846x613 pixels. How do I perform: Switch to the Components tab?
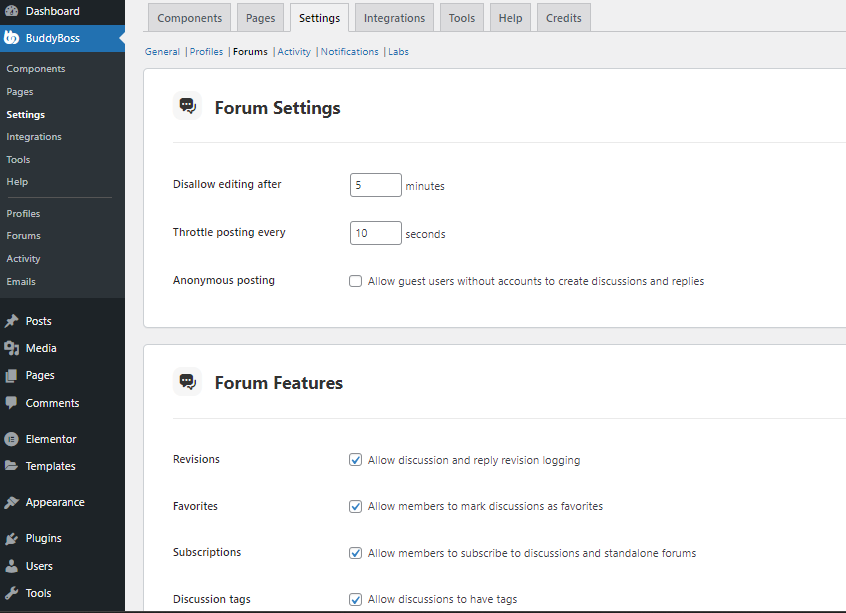click(189, 18)
